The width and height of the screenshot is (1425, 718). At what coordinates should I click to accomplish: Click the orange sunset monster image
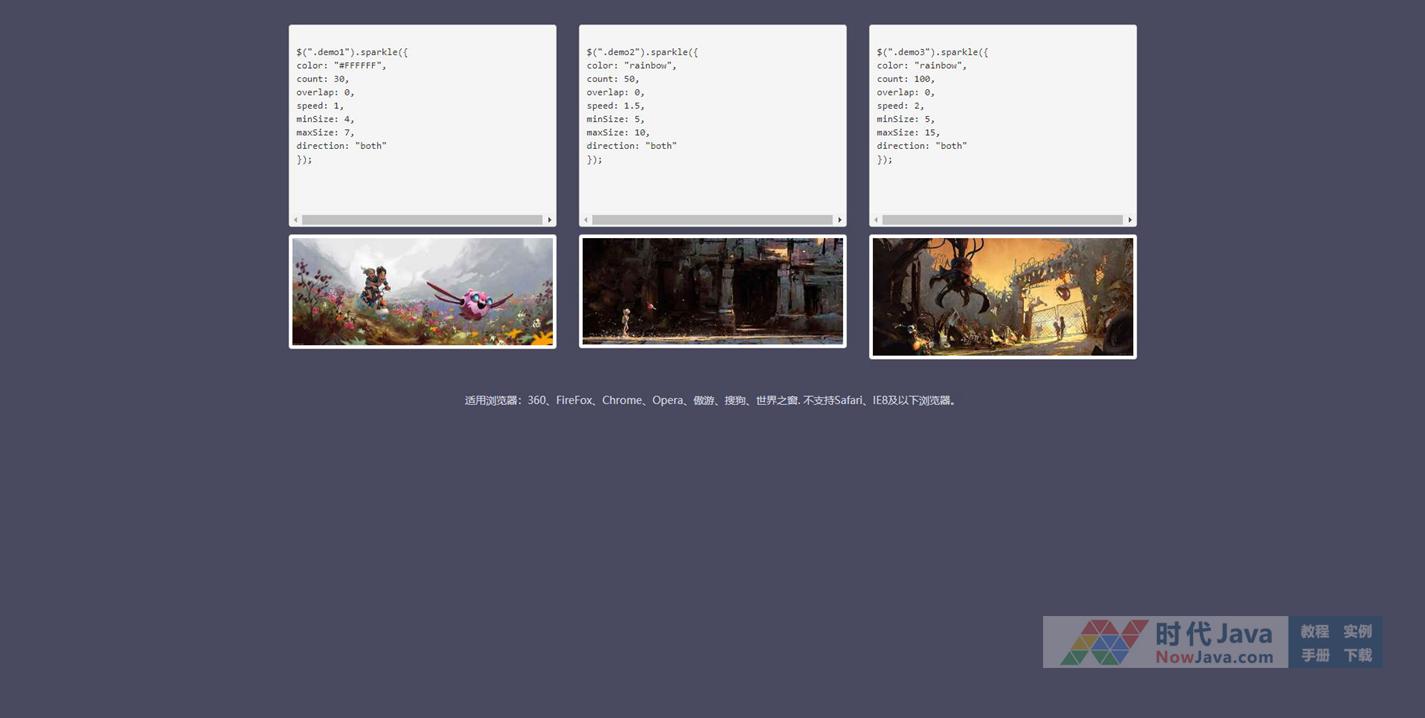pyautogui.click(x=1002, y=296)
